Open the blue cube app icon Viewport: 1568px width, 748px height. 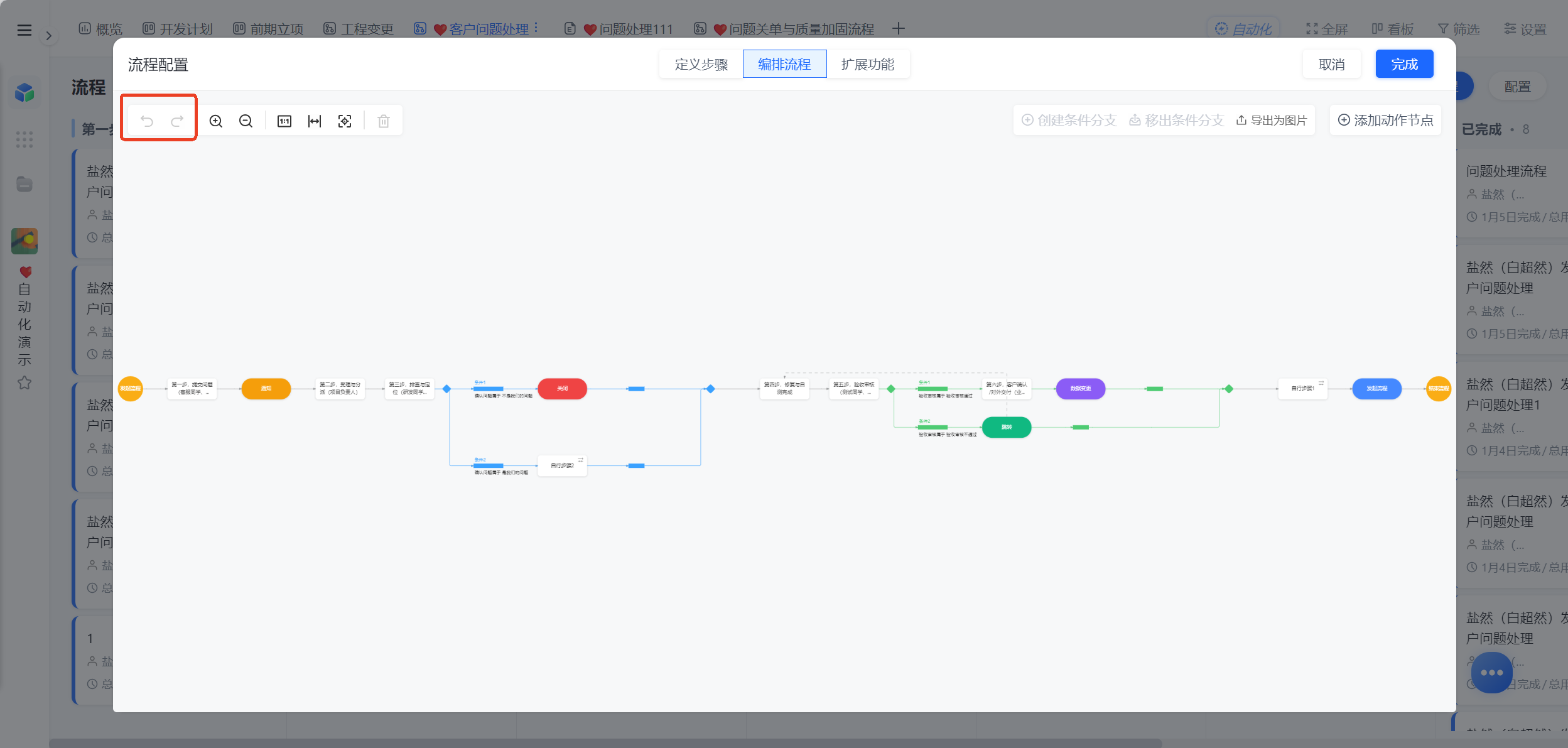tap(24, 93)
